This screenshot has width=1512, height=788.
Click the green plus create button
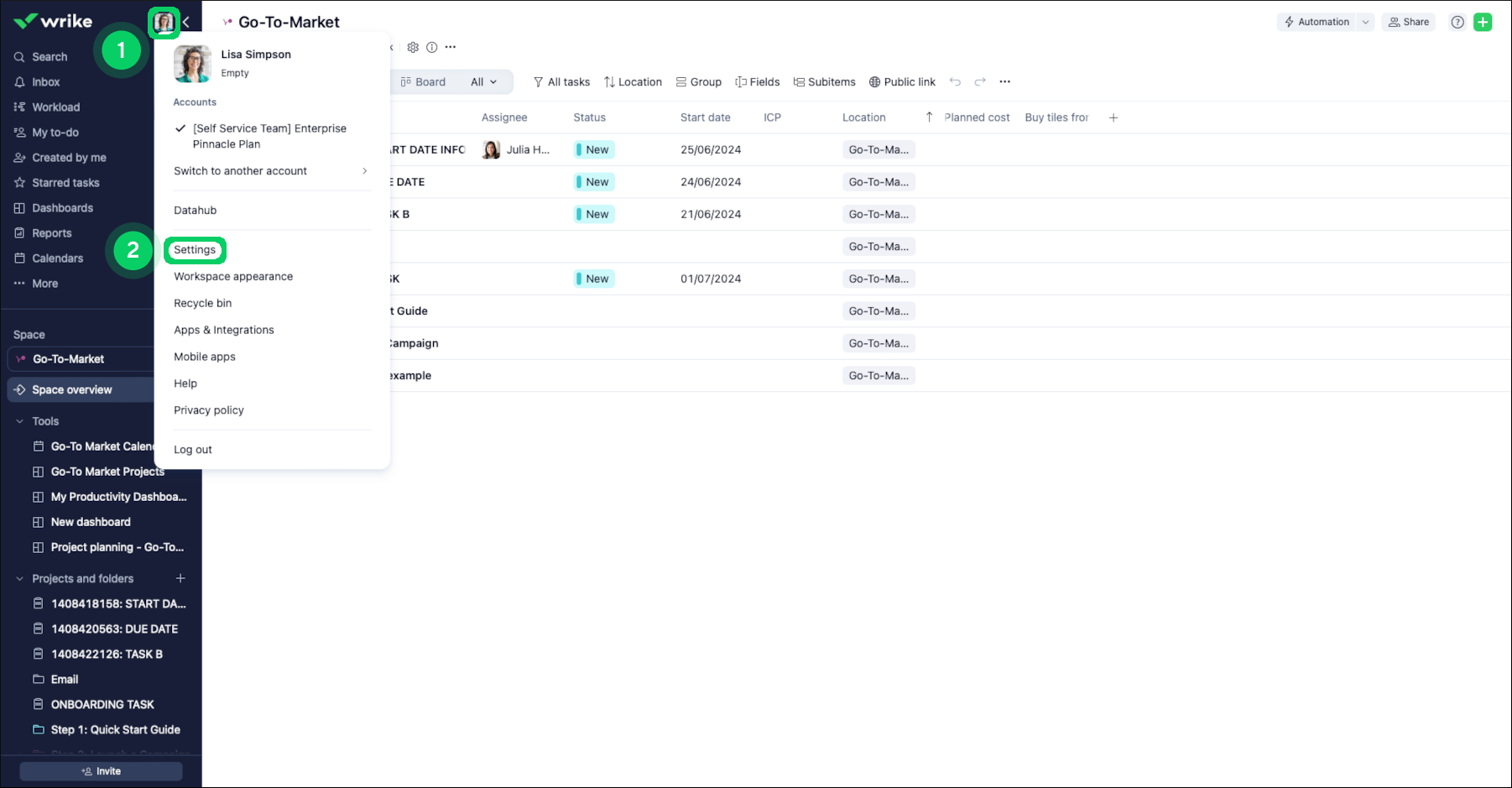[1483, 22]
